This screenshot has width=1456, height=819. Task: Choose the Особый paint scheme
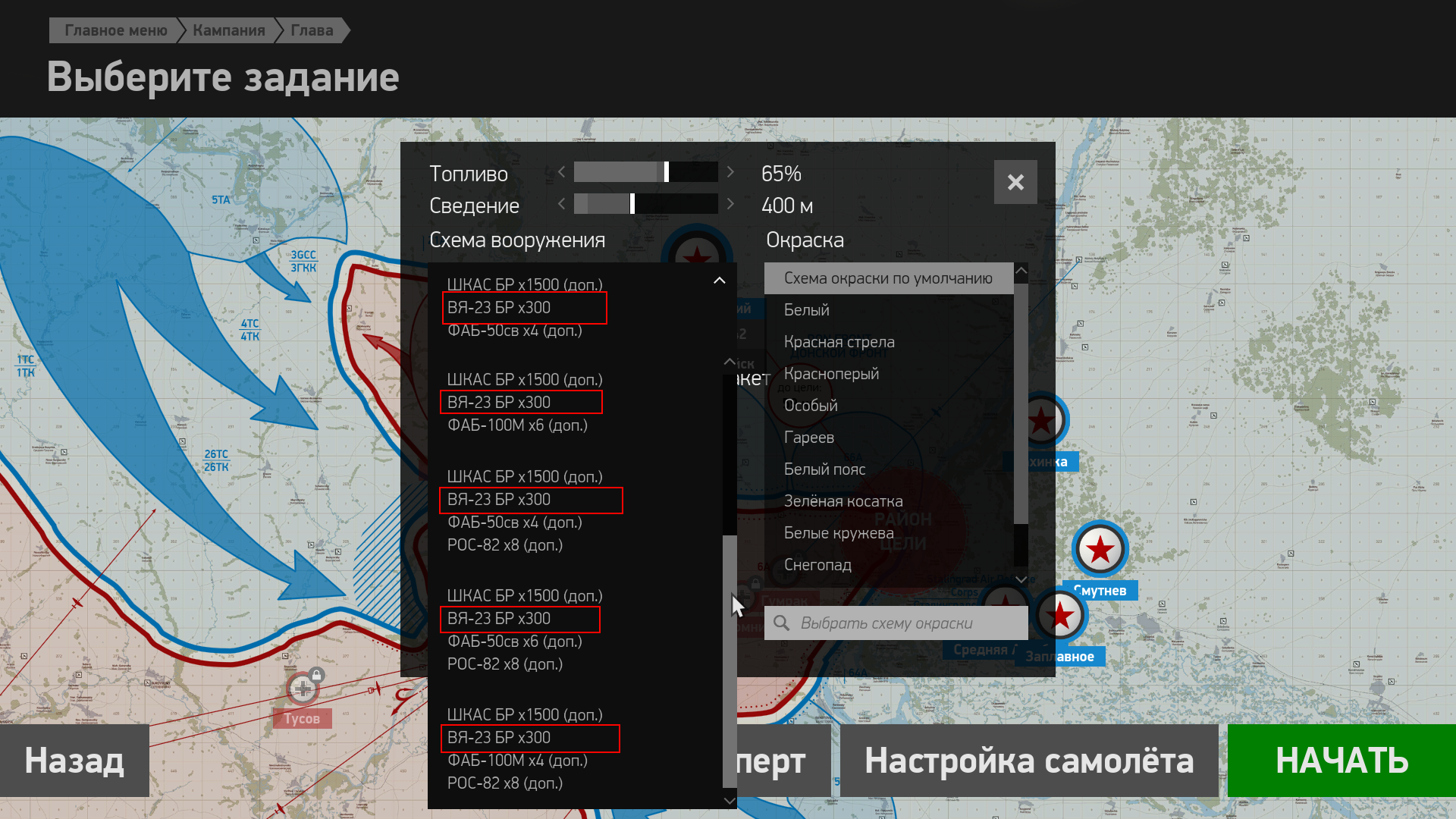(x=889, y=406)
